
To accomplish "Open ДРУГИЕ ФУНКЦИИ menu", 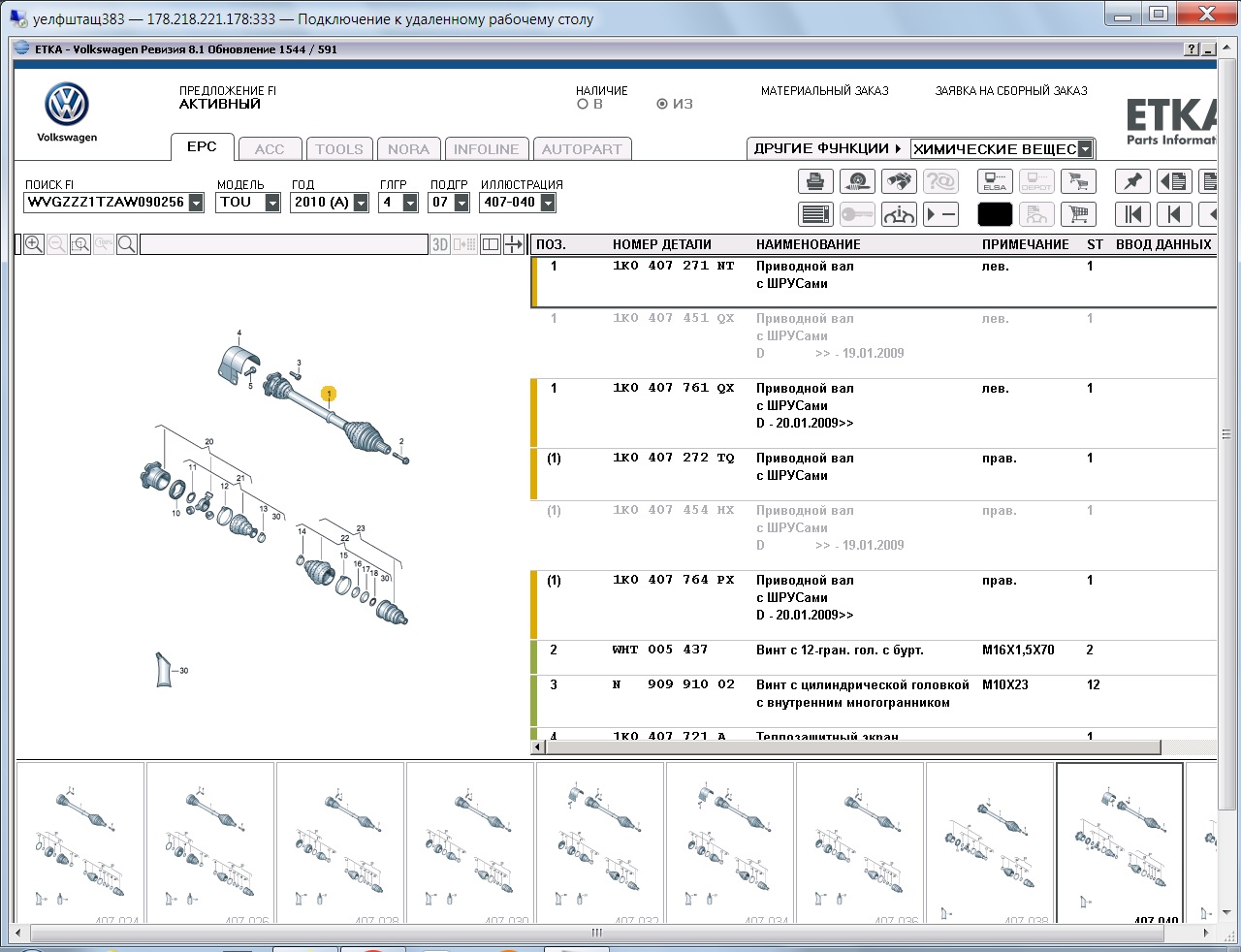I will (827, 148).
